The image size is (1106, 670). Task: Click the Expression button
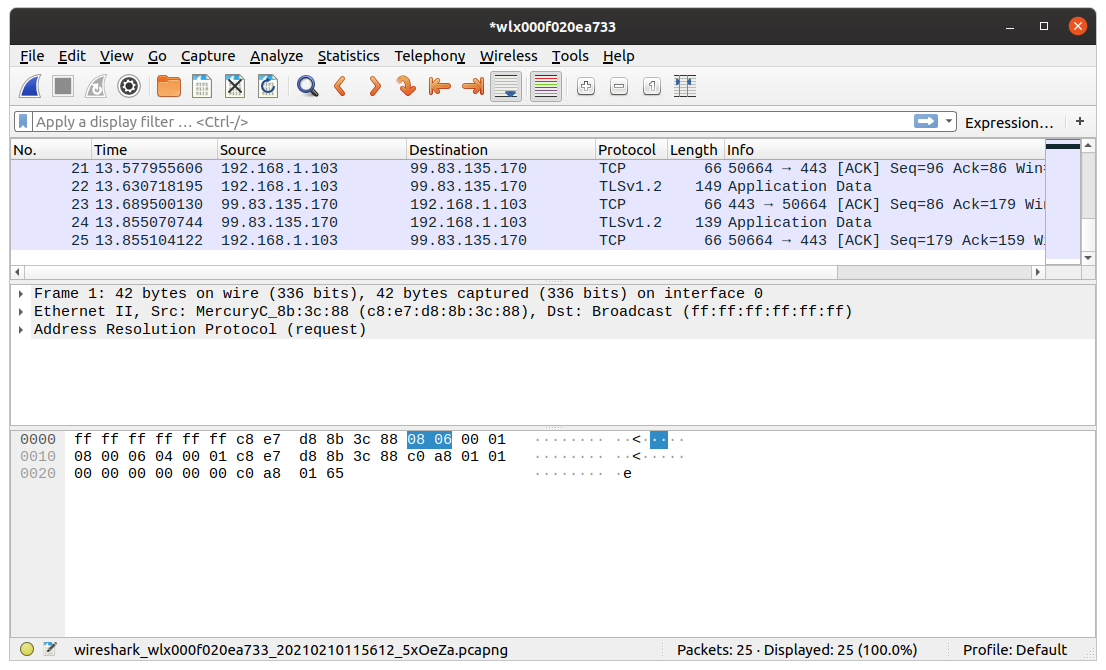(1008, 121)
